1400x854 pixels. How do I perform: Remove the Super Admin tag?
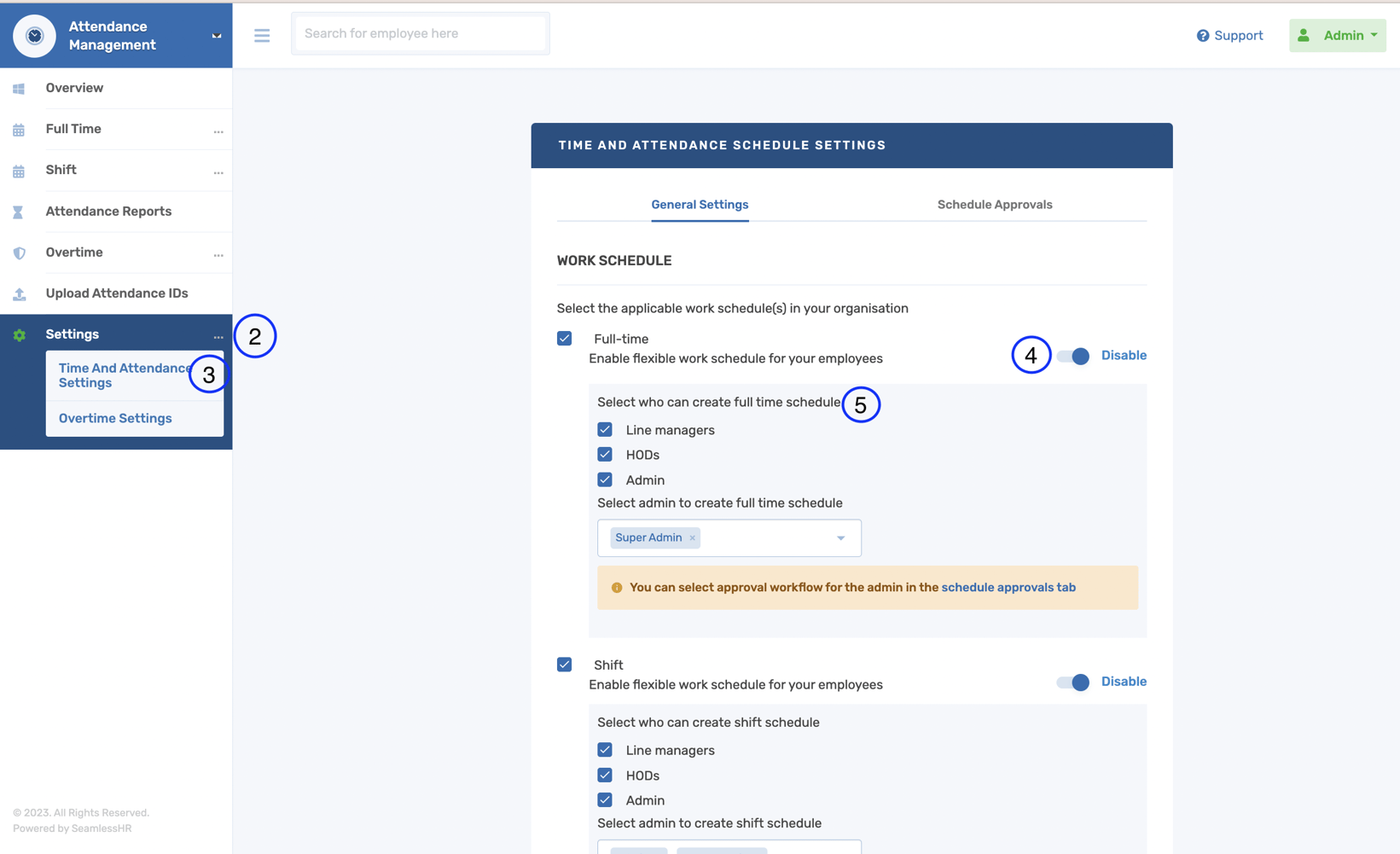691,537
